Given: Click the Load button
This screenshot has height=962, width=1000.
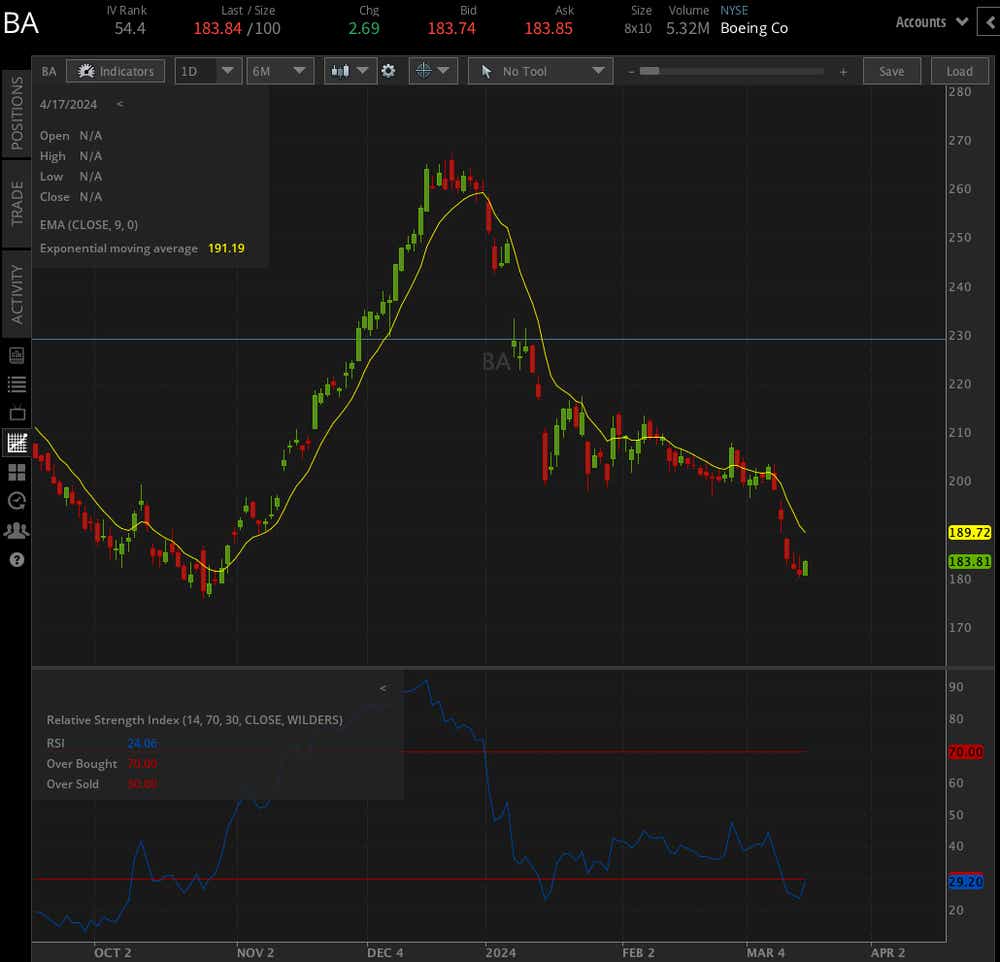Looking at the screenshot, I should [959, 71].
